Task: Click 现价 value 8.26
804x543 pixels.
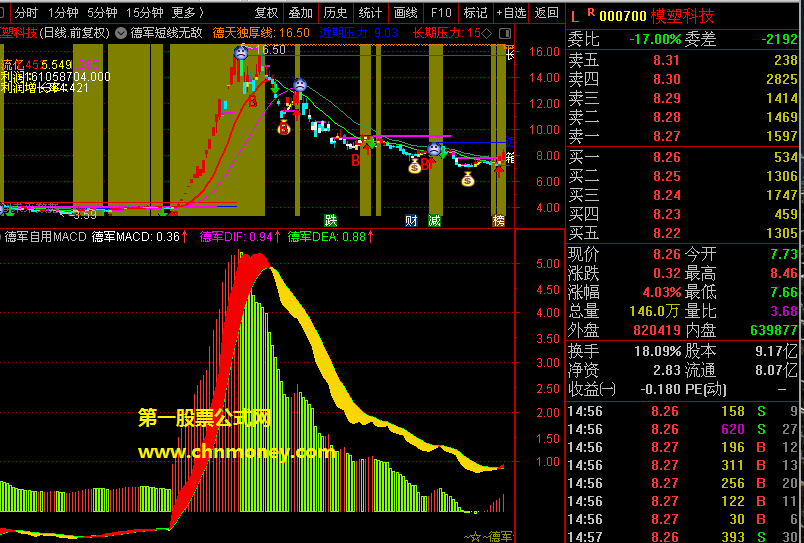Action: coord(667,254)
